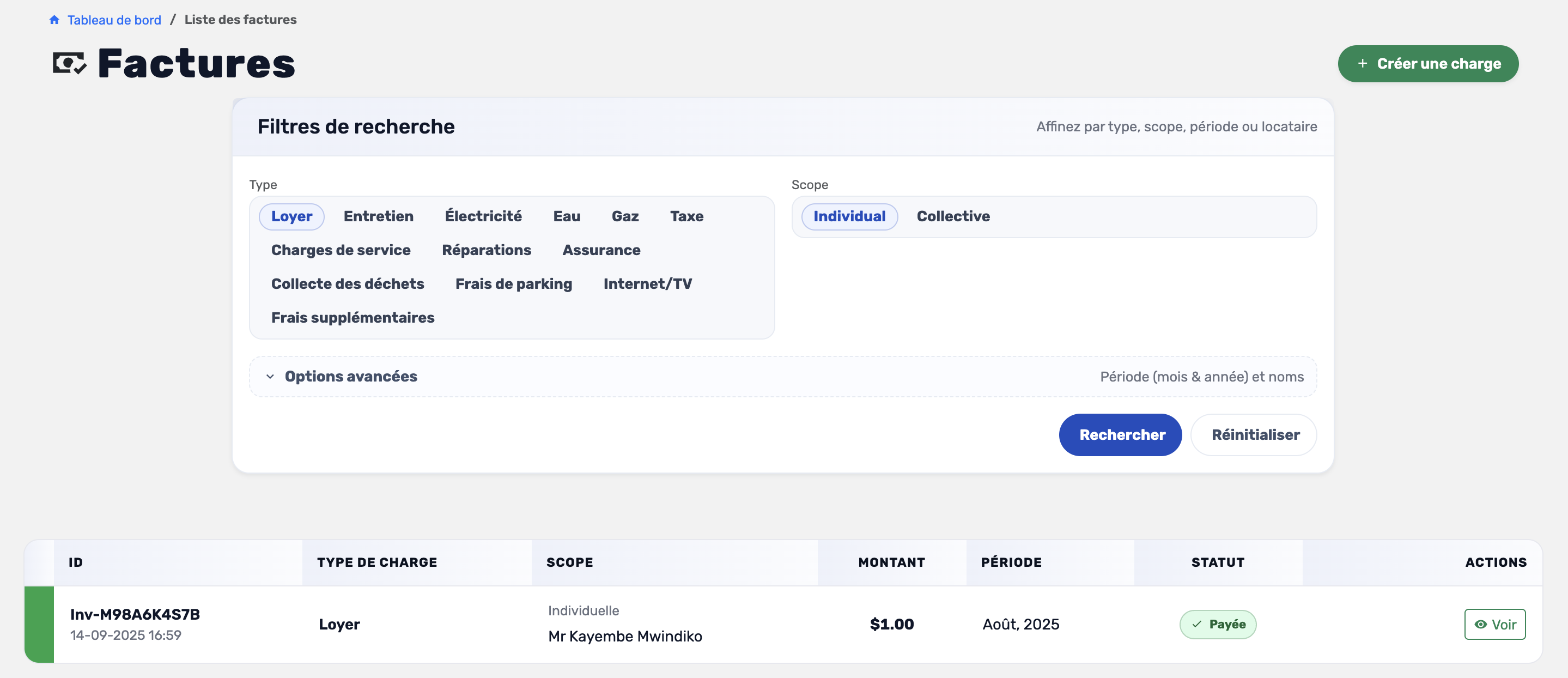Choose the Frais de parking type chip
The height and width of the screenshot is (678, 1568).
click(513, 284)
